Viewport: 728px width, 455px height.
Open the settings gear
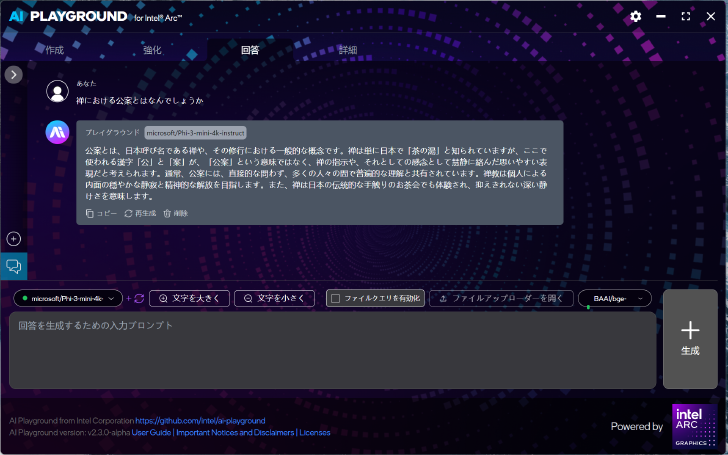(x=636, y=16)
